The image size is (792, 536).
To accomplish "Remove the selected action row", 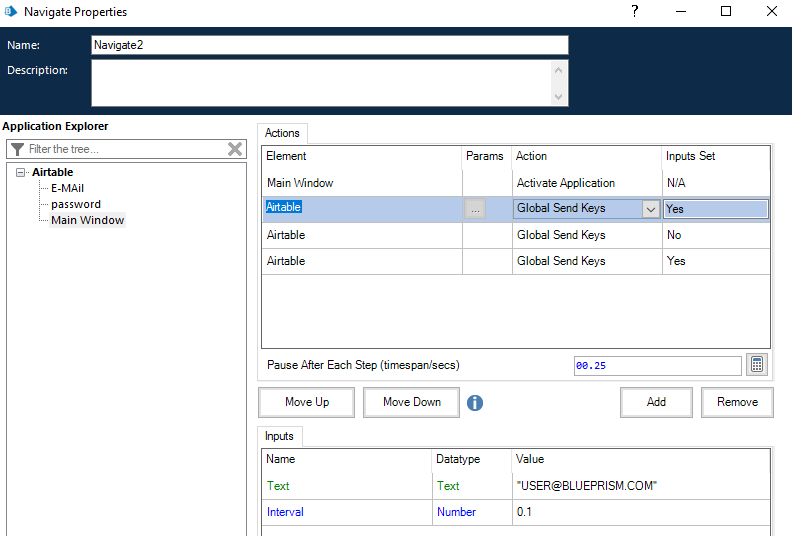I will pyautogui.click(x=737, y=402).
